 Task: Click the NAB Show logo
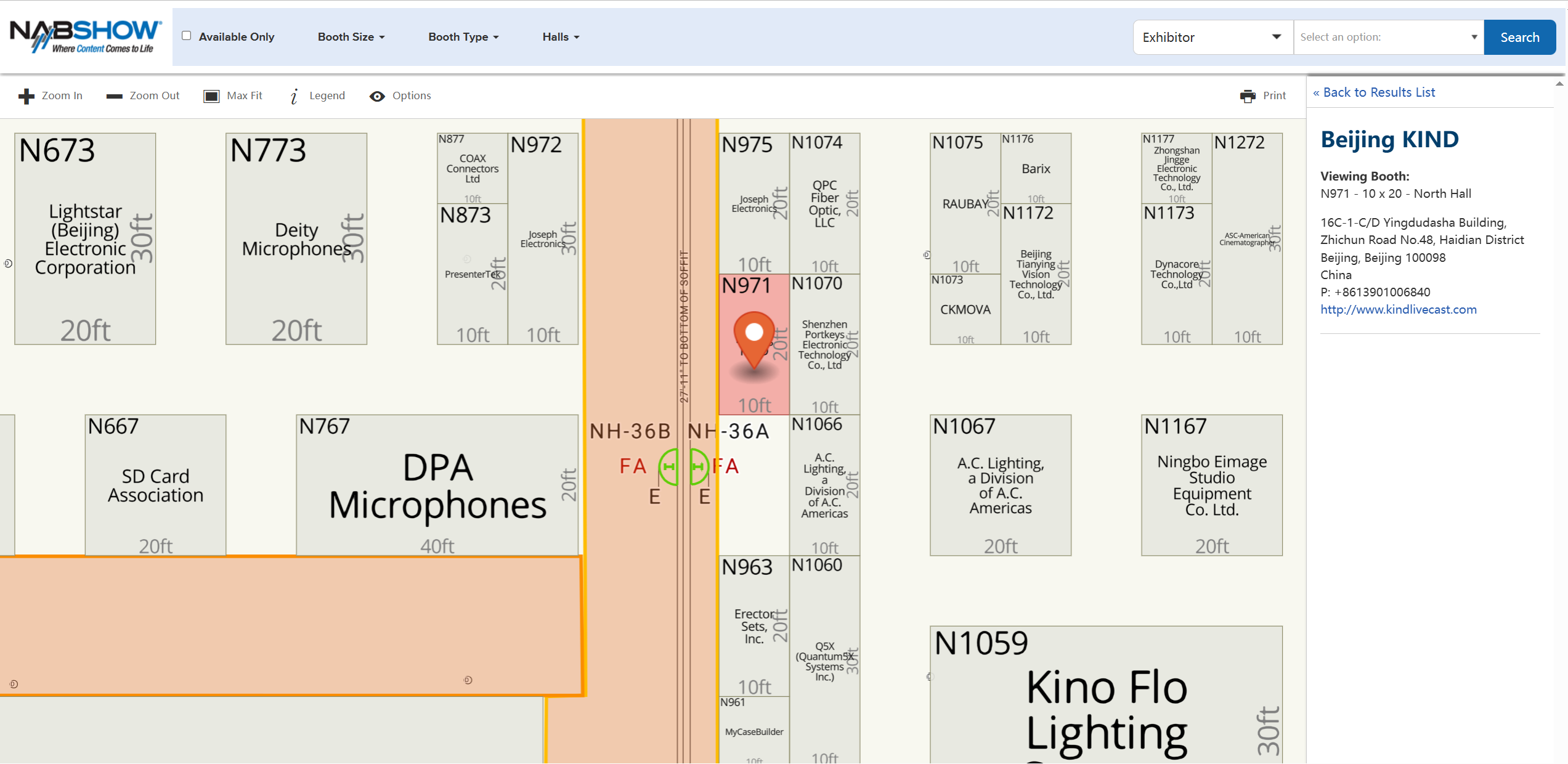pos(85,36)
